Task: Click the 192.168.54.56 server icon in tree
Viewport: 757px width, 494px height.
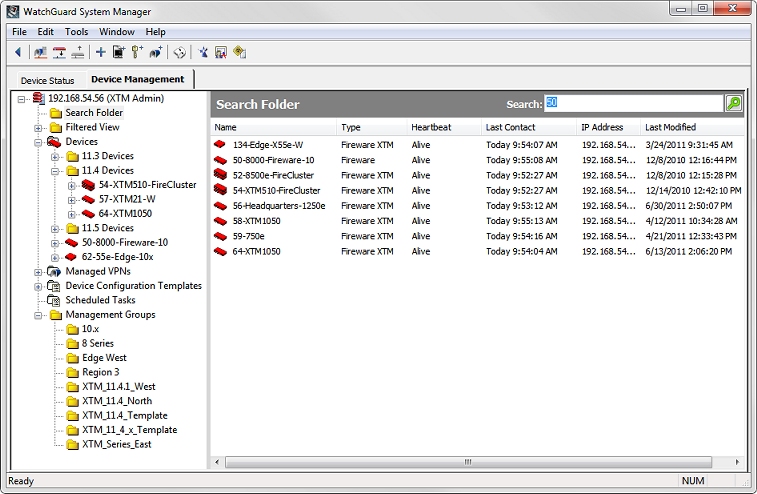Action: coord(39,98)
